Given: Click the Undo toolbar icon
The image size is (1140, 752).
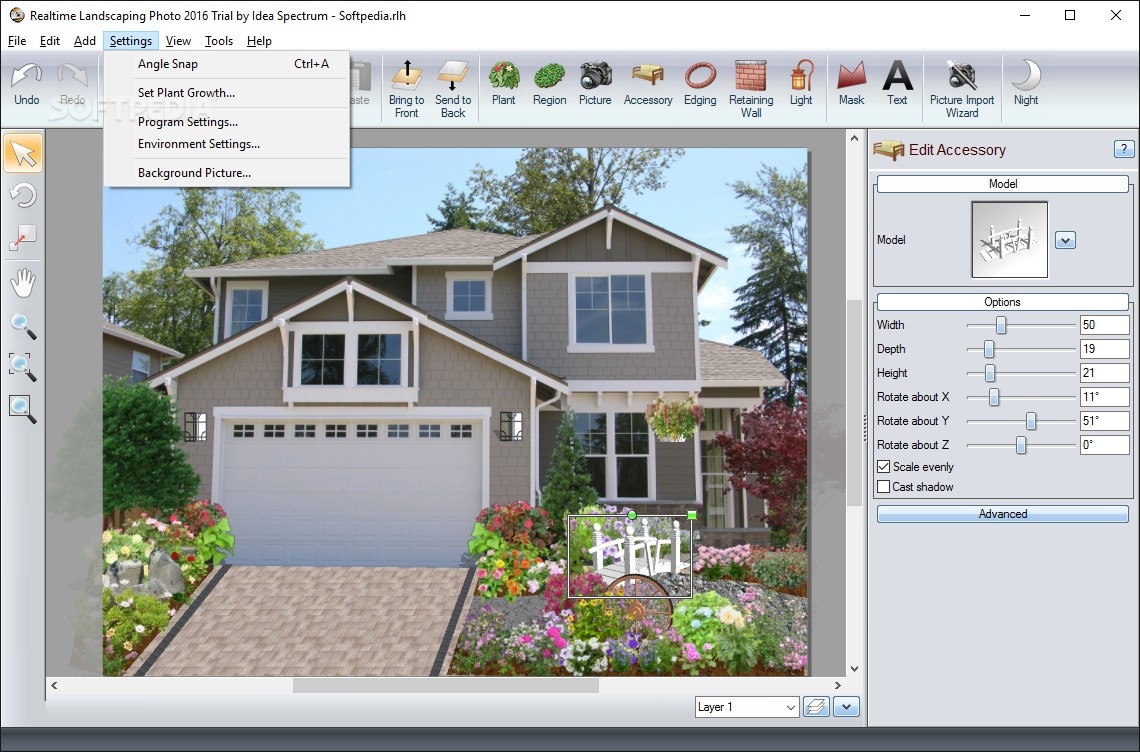Looking at the screenshot, I should point(27,84).
